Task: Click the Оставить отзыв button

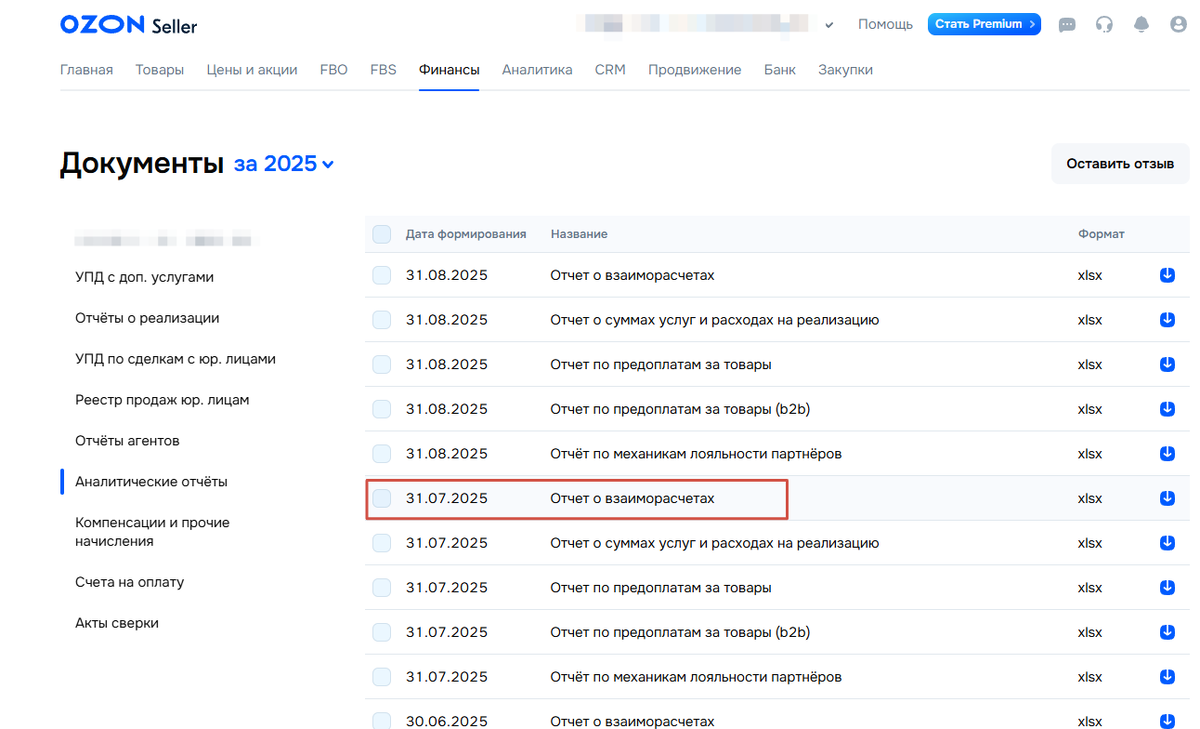Action: click(1119, 163)
